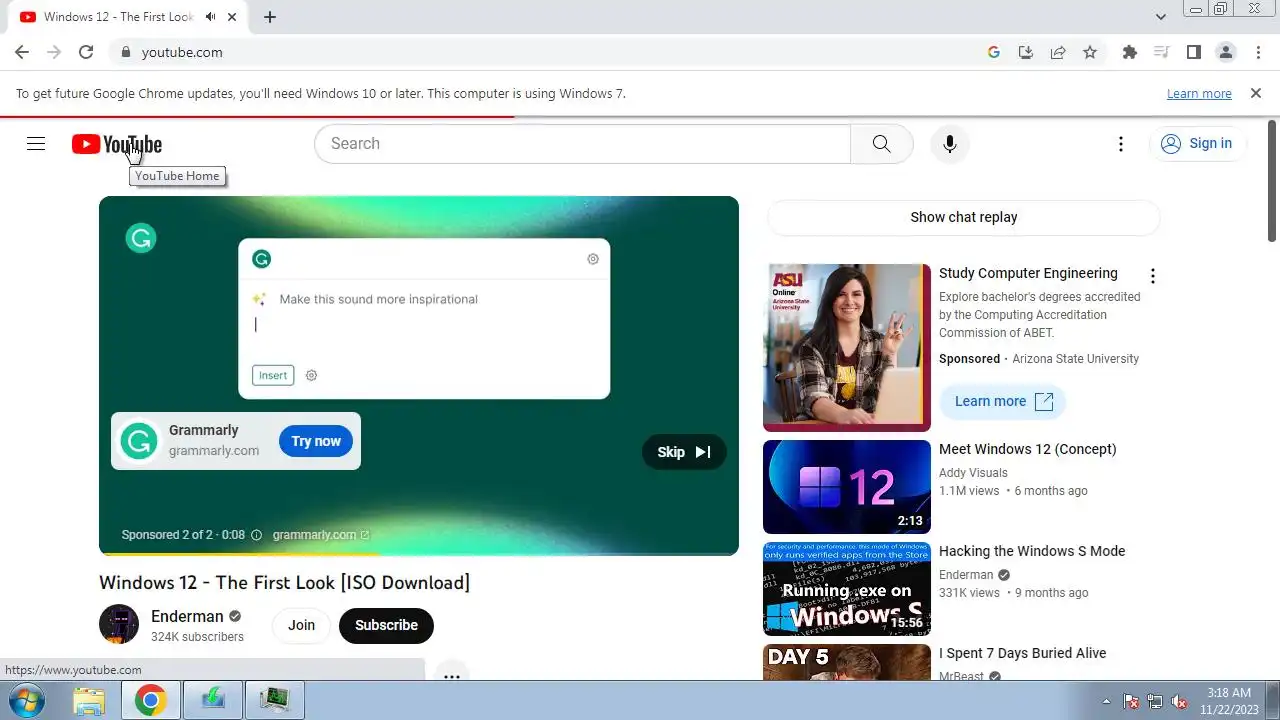Viewport: 1280px width, 720px height.
Task: View site information lock icon
Action: [x=125, y=52]
